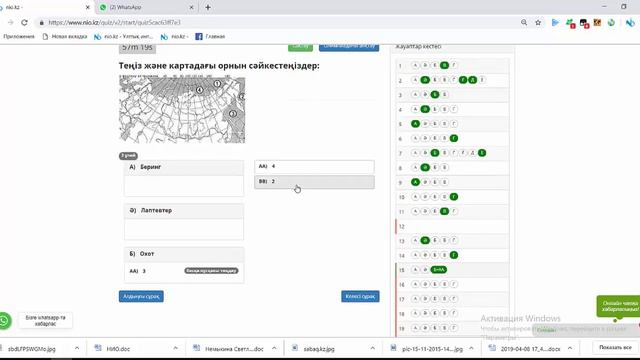The height and width of the screenshot is (360, 640).
Task: Toggle last option in answer row 2
Action: pyautogui.click(x=482, y=80)
